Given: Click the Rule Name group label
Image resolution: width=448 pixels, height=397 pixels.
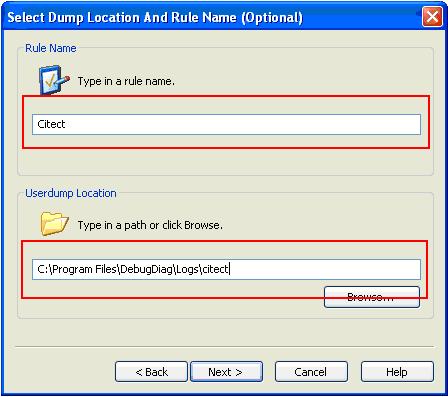Looking at the screenshot, I should coord(51,48).
